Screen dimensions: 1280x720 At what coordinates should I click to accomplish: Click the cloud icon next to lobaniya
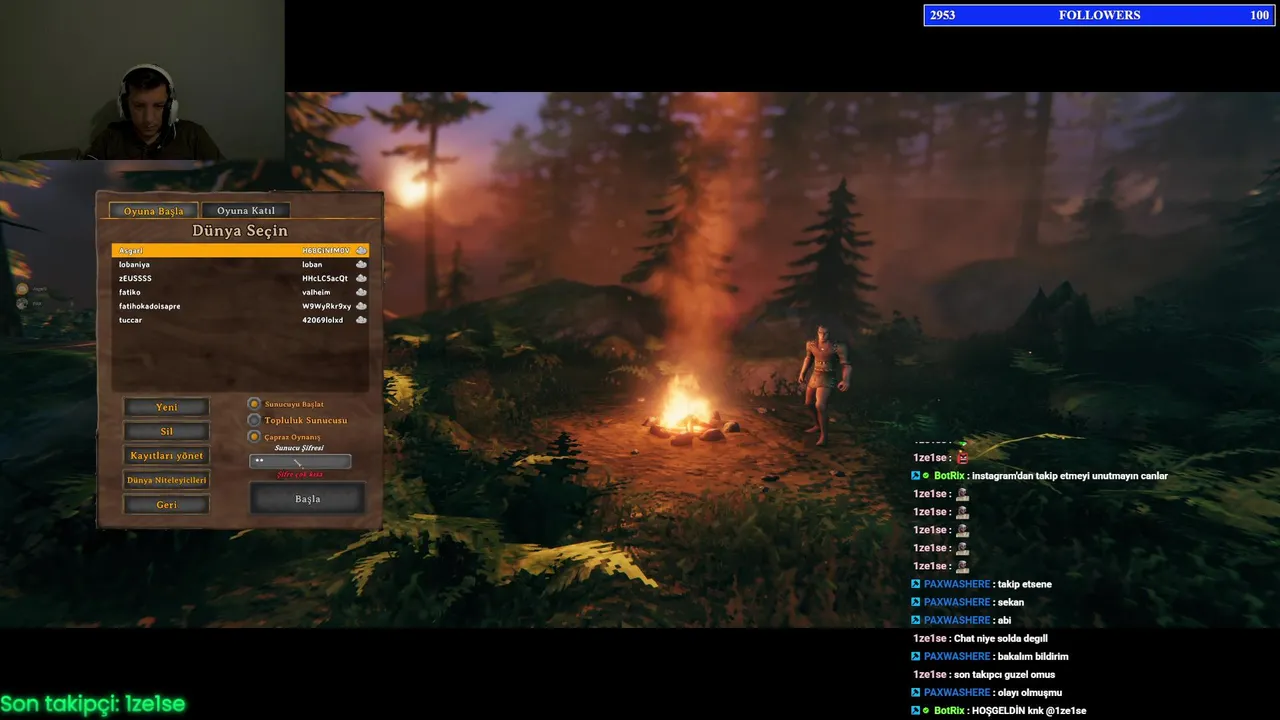(x=361, y=264)
